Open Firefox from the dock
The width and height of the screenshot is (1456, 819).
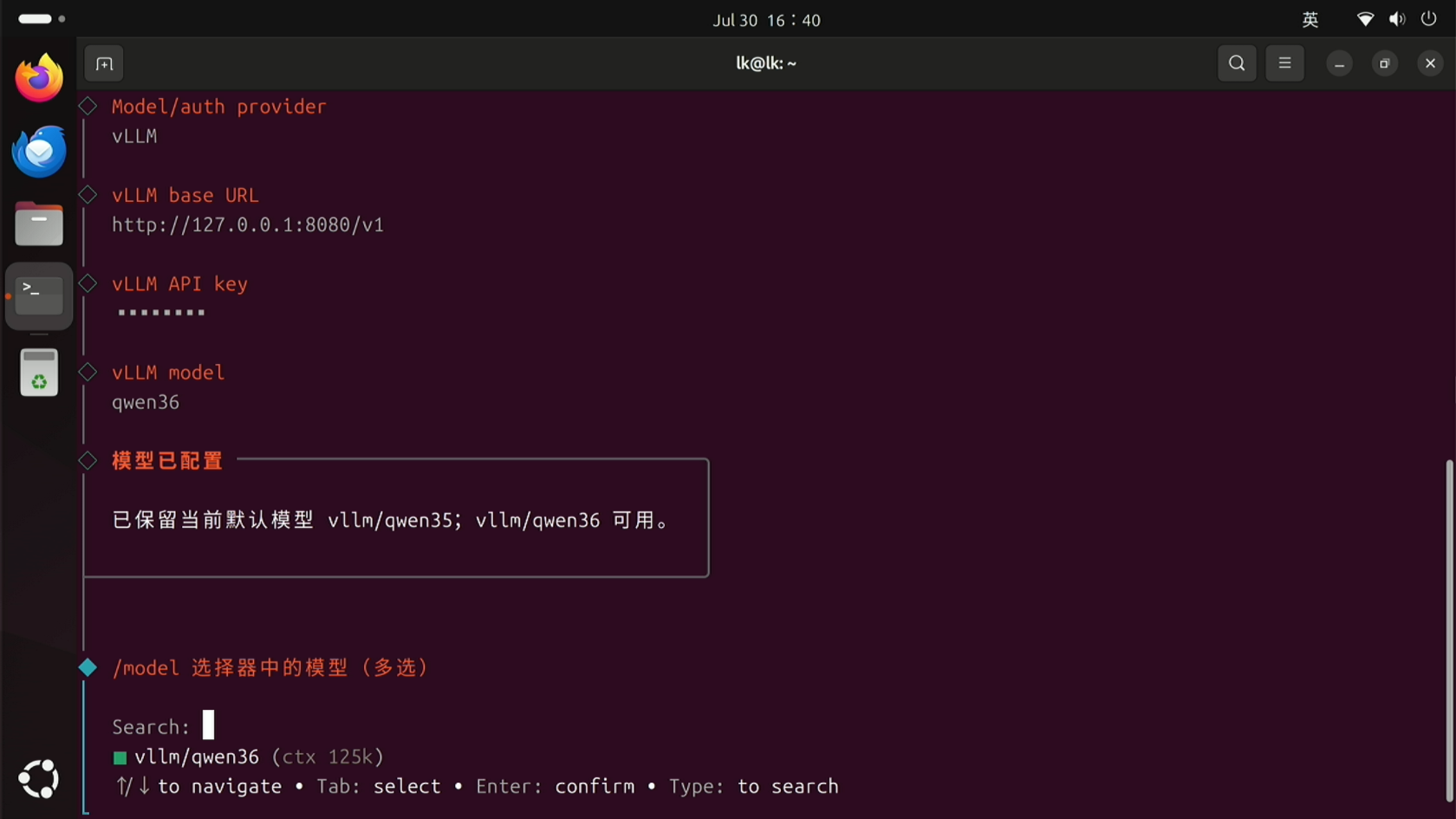click(x=39, y=78)
